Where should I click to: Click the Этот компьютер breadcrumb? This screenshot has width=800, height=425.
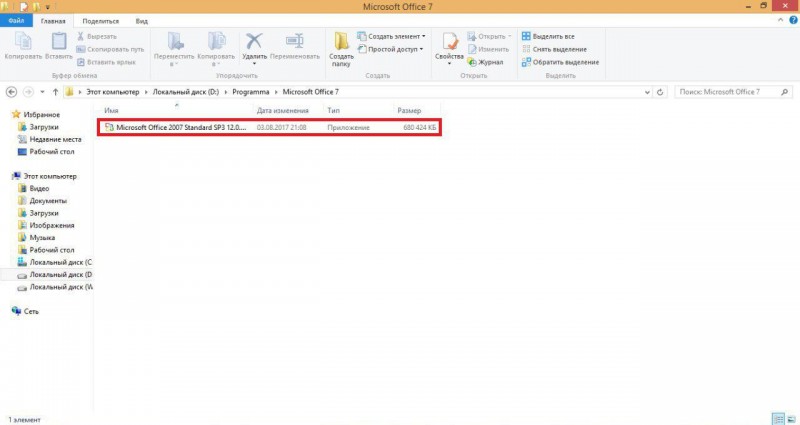pyautogui.click(x=113, y=92)
